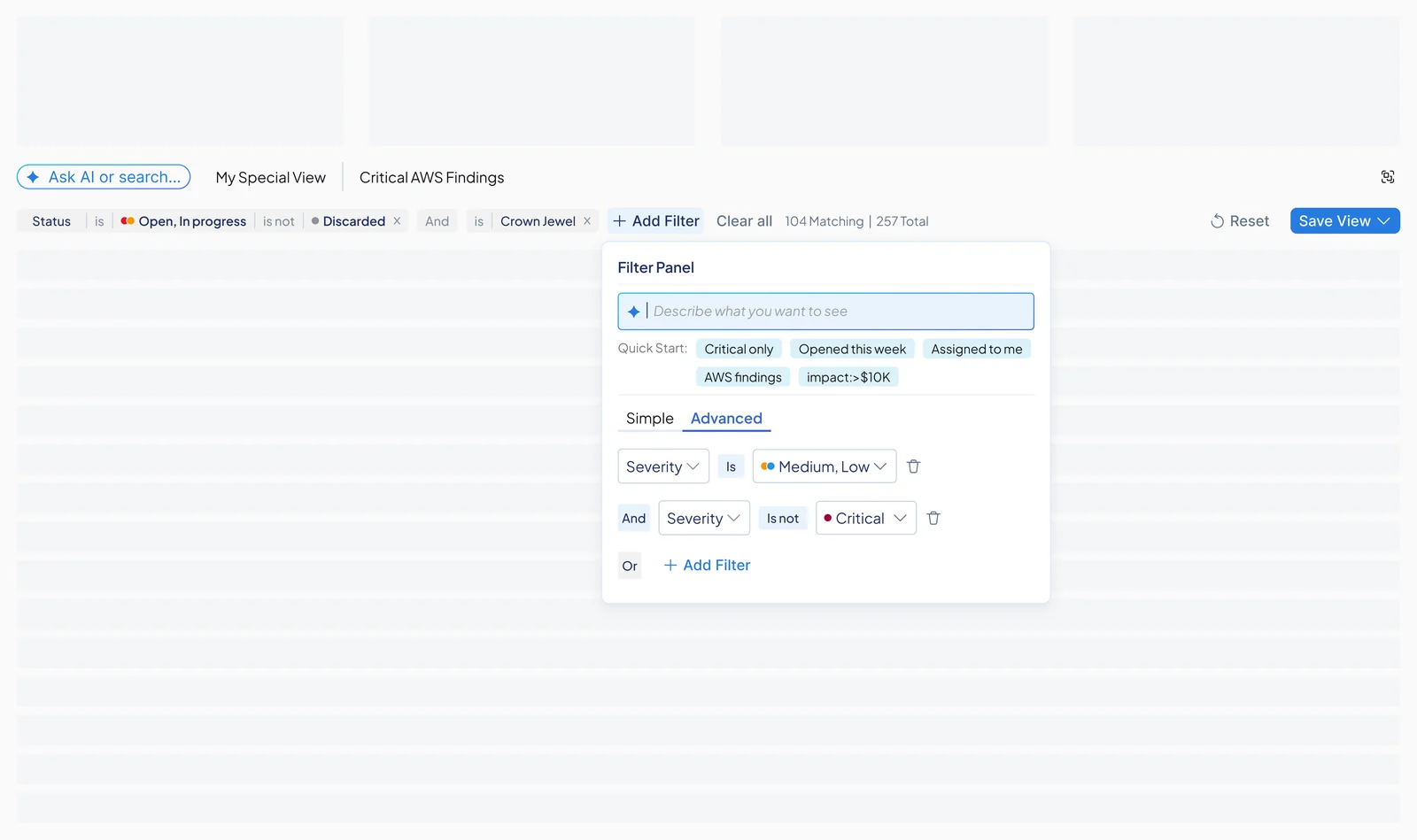Click the Add Filter button in the filter bar
Viewport: 1417px width, 840px height.
pyautogui.click(x=656, y=221)
